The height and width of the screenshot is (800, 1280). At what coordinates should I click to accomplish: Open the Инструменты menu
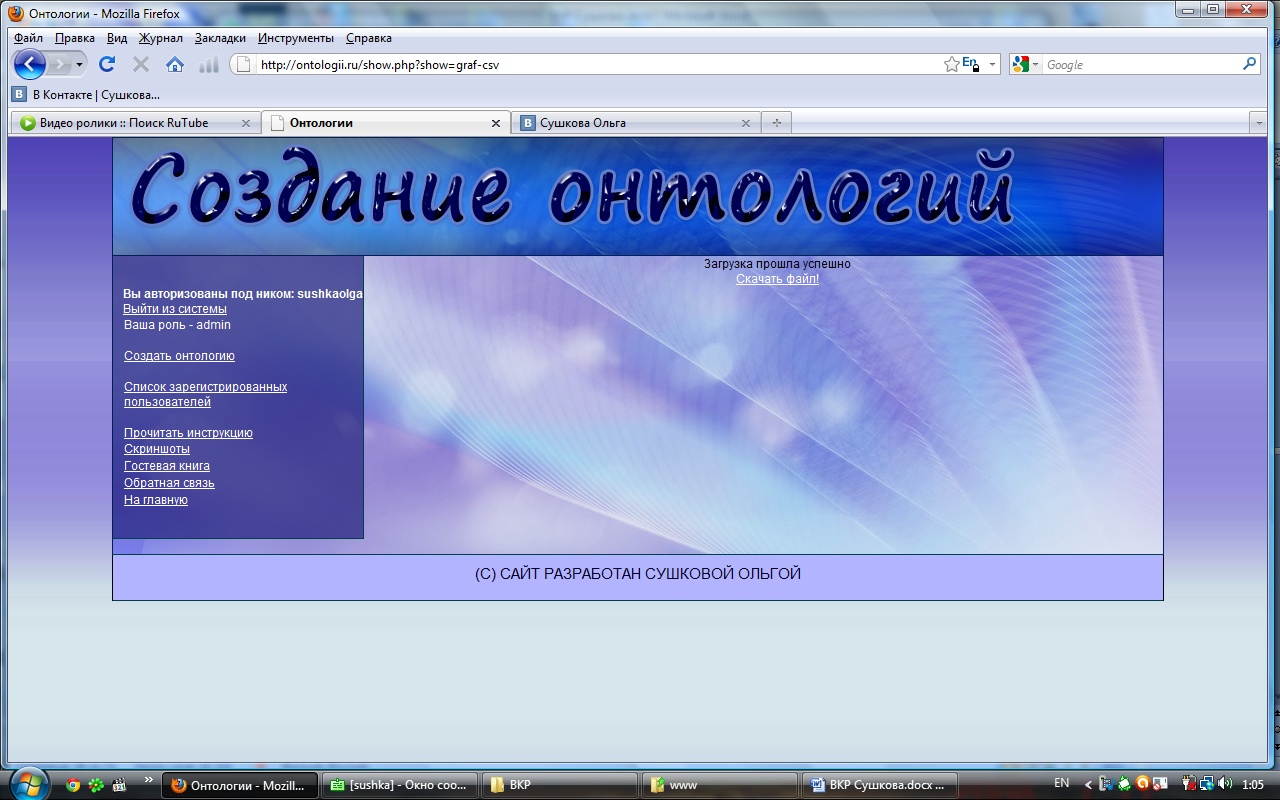click(x=296, y=38)
